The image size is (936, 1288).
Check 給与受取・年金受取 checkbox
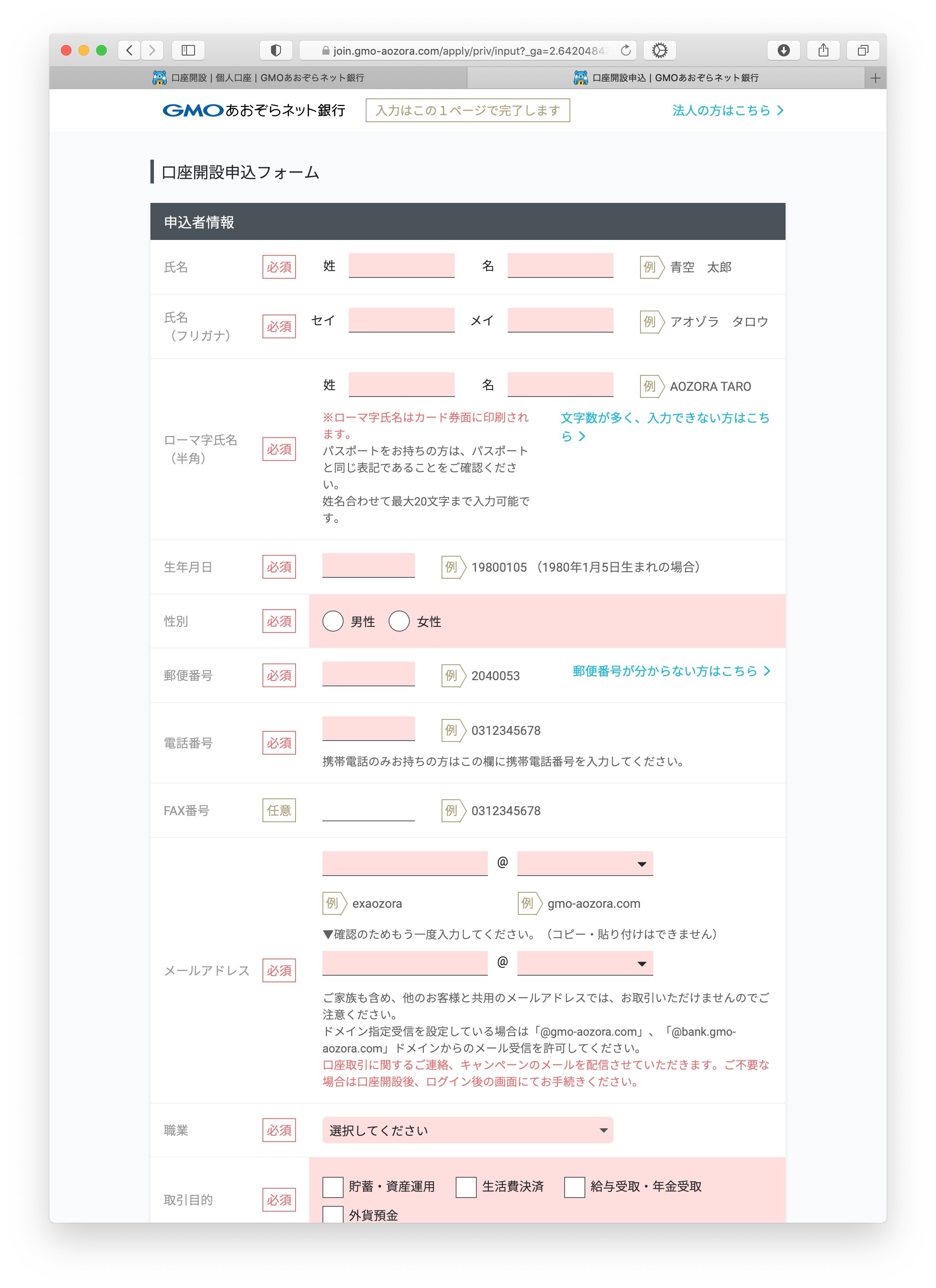pyautogui.click(x=574, y=1187)
